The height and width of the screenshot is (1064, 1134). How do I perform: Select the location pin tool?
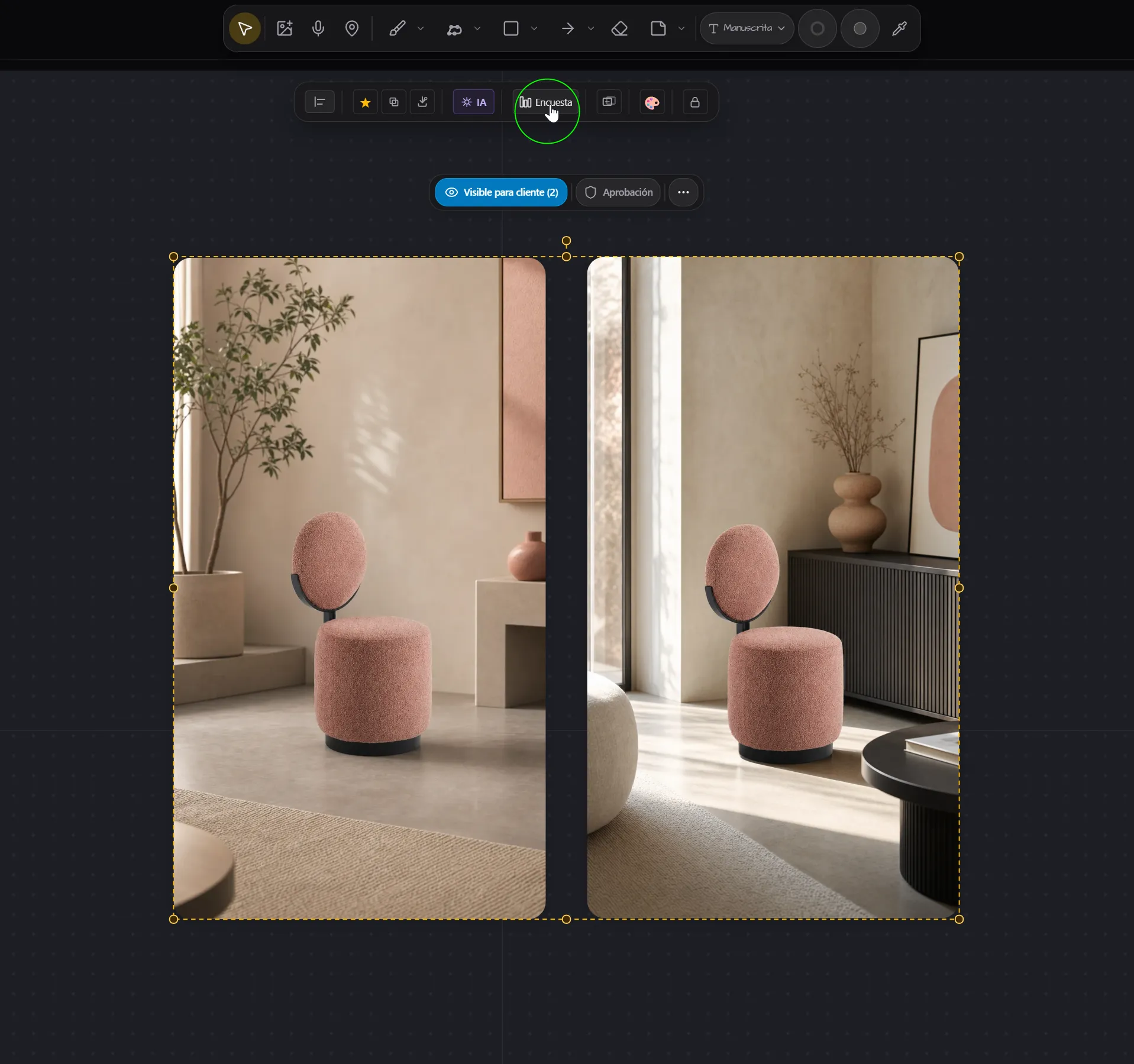352,28
